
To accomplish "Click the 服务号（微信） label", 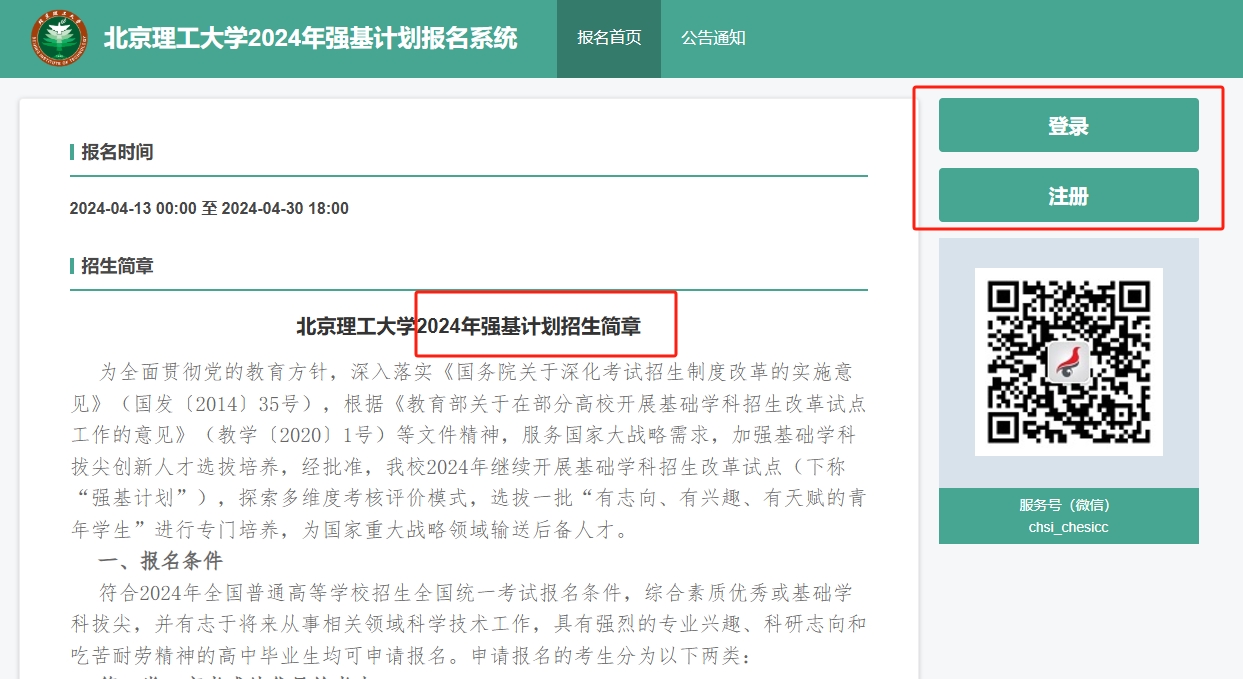I will (x=1068, y=505).
